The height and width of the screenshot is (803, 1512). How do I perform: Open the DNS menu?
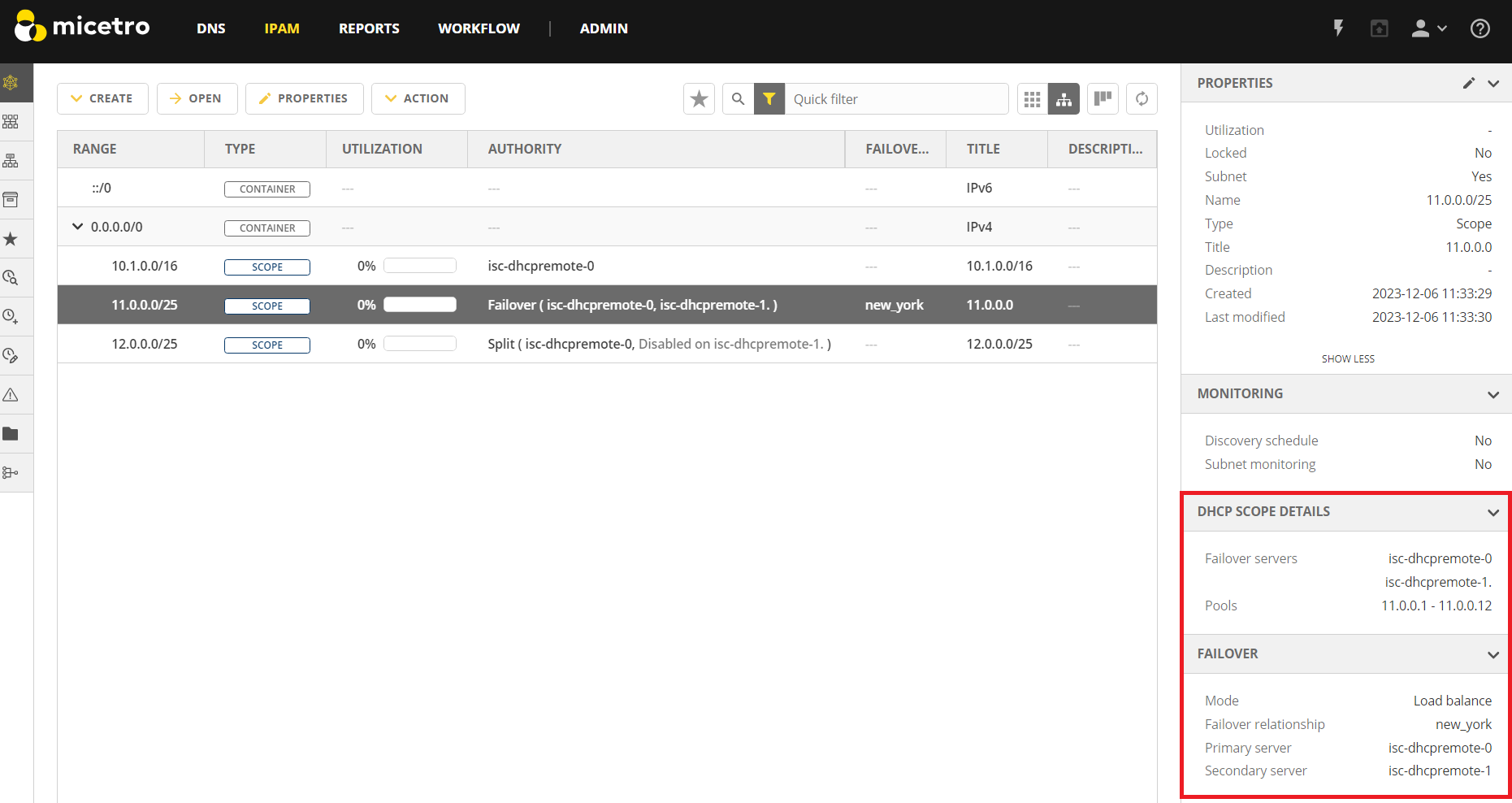click(x=210, y=28)
